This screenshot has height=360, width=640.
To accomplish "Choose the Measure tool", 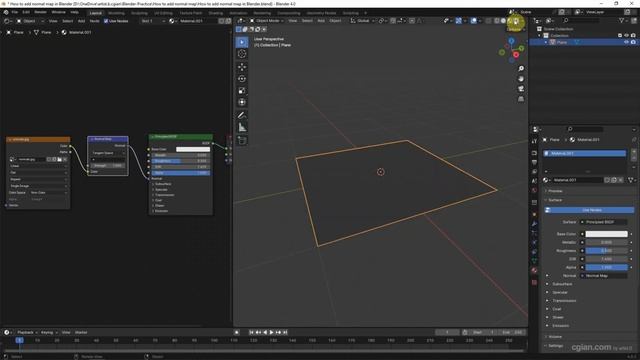I will (242, 127).
